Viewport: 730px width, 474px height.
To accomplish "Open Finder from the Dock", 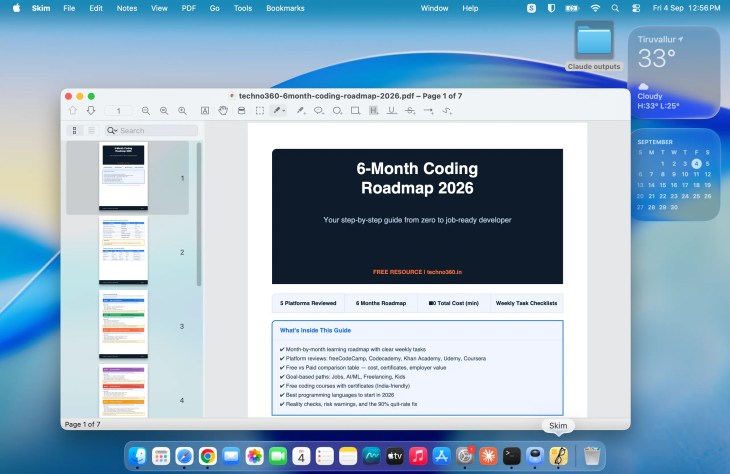I will pyautogui.click(x=137, y=456).
